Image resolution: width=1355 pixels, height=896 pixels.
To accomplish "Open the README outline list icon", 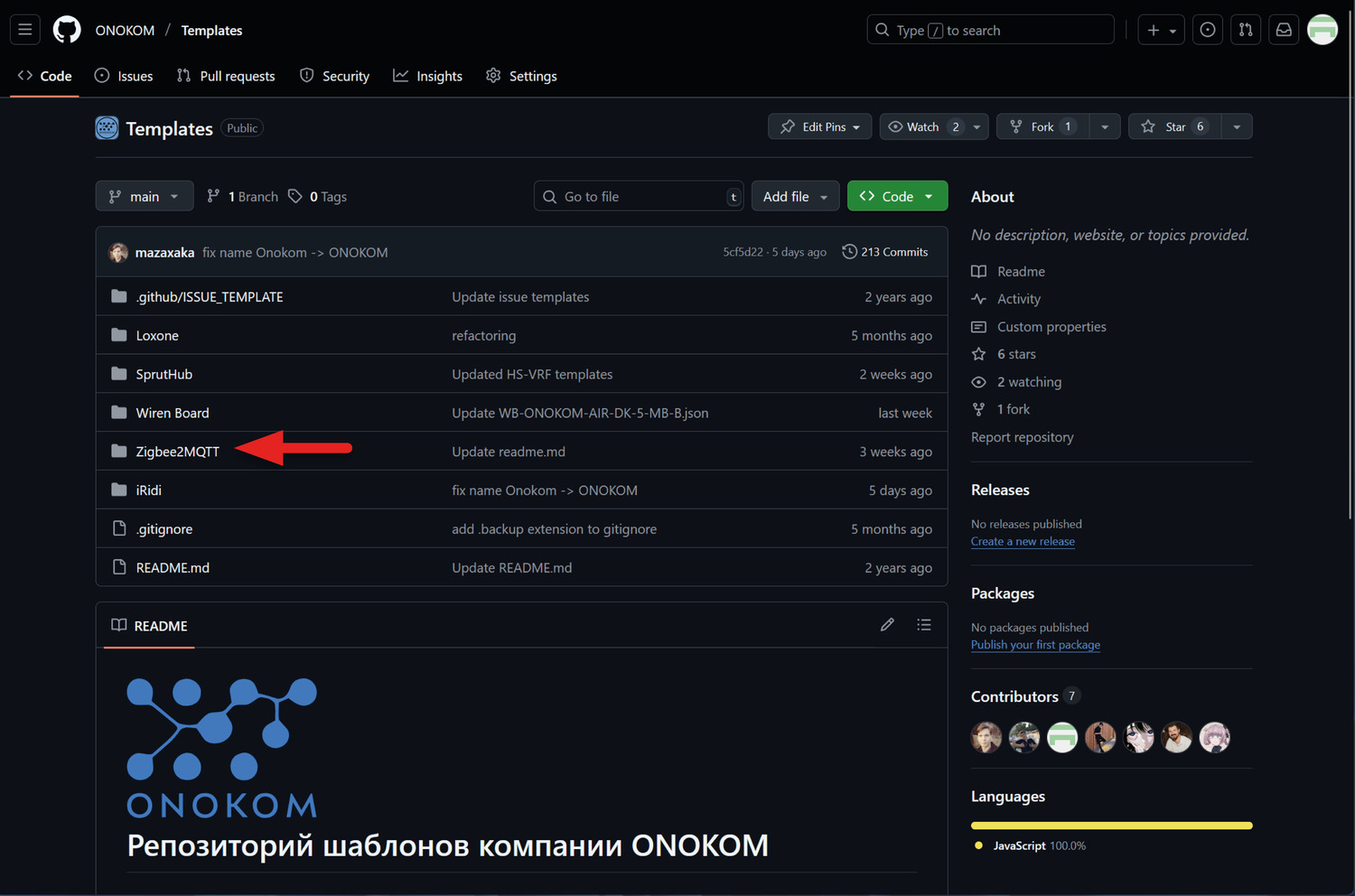I will point(923,624).
